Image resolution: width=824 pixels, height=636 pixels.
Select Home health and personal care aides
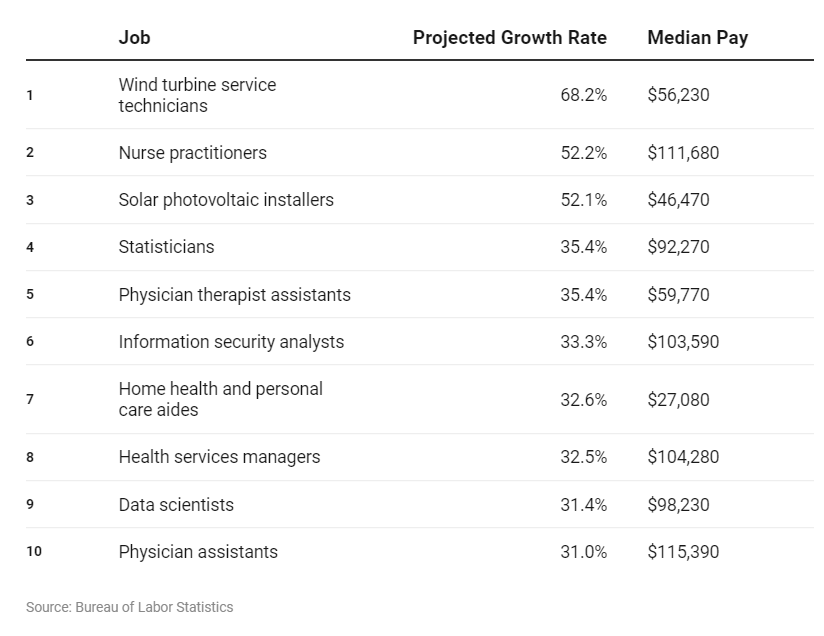(220, 399)
